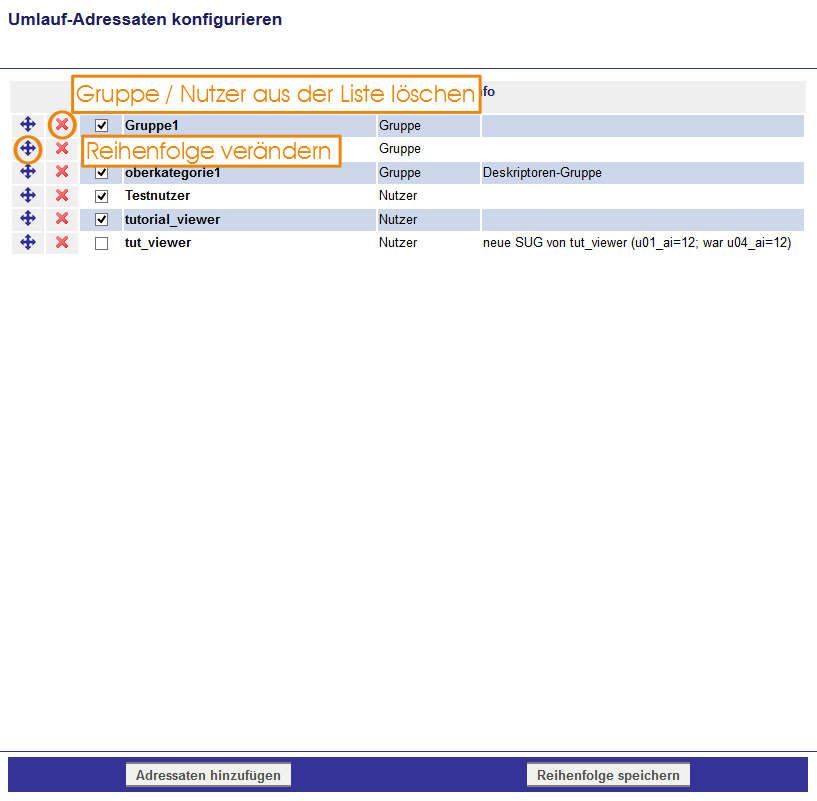Image resolution: width=817 pixels, height=801 pixels.
Task: Uncheck the Testnutzer checkbox
Action: pos(102,196)
